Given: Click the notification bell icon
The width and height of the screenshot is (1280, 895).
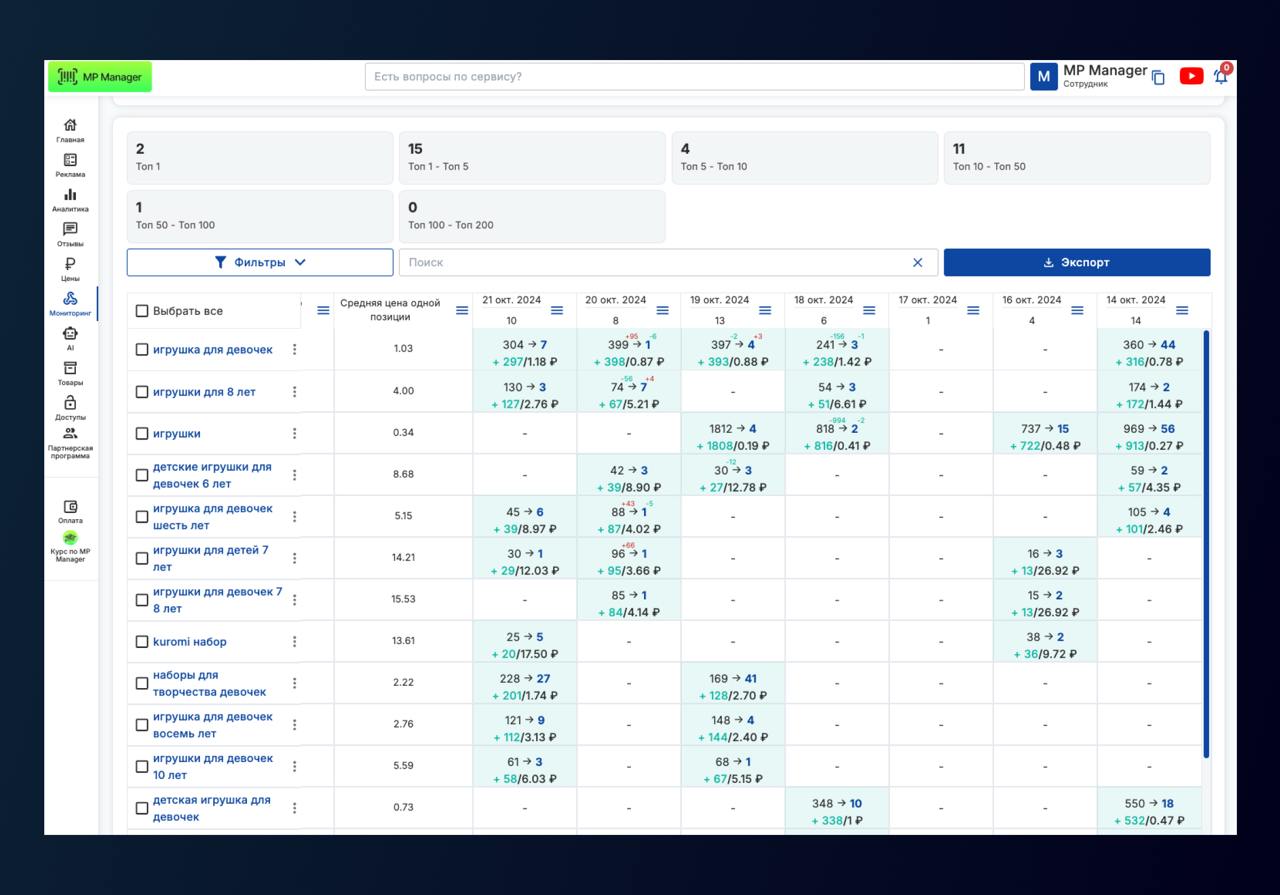Looking at the screenshot, I should pyautogui.click(x=1220, y=76).
